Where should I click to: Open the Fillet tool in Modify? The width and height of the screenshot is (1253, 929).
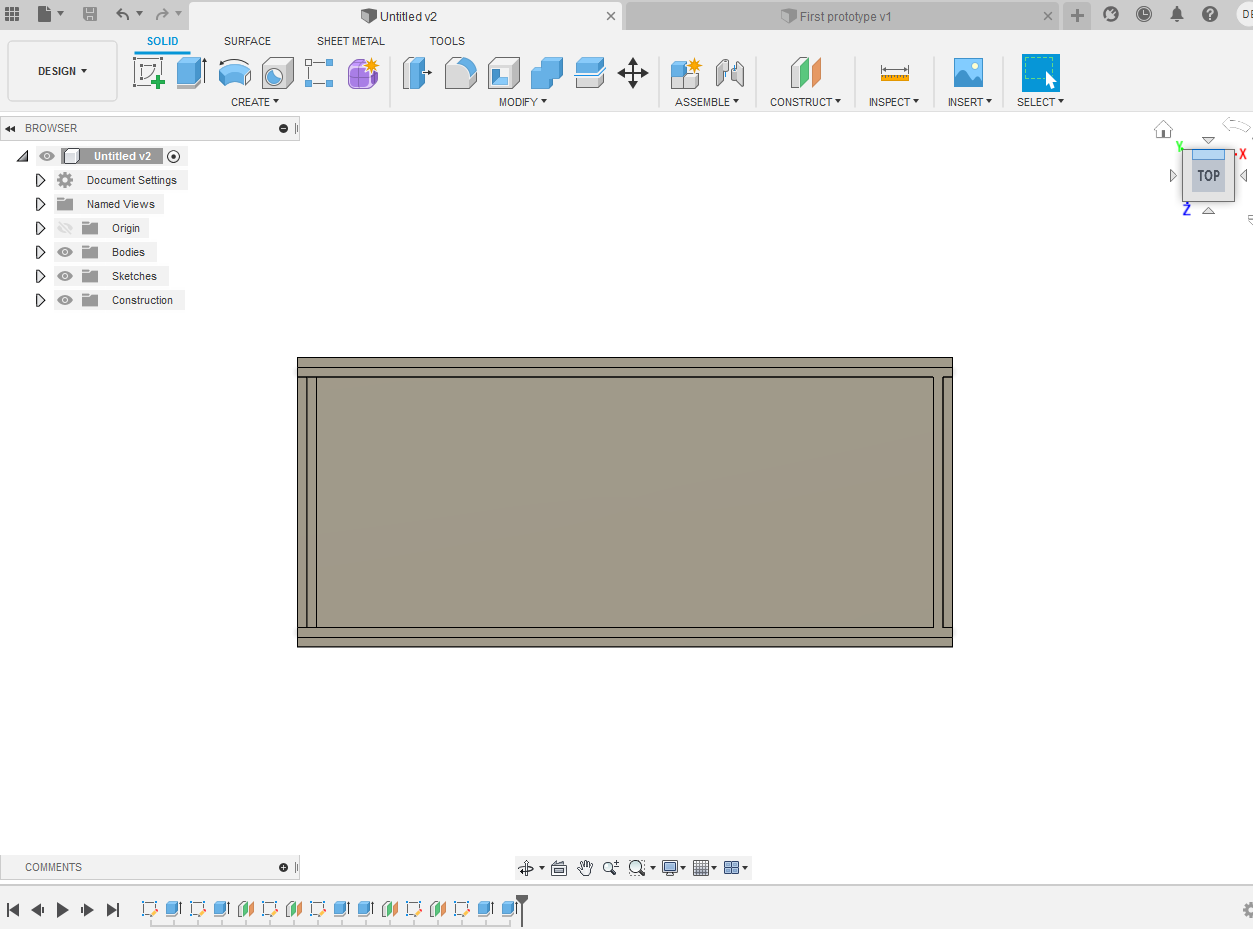click(460, 73)
